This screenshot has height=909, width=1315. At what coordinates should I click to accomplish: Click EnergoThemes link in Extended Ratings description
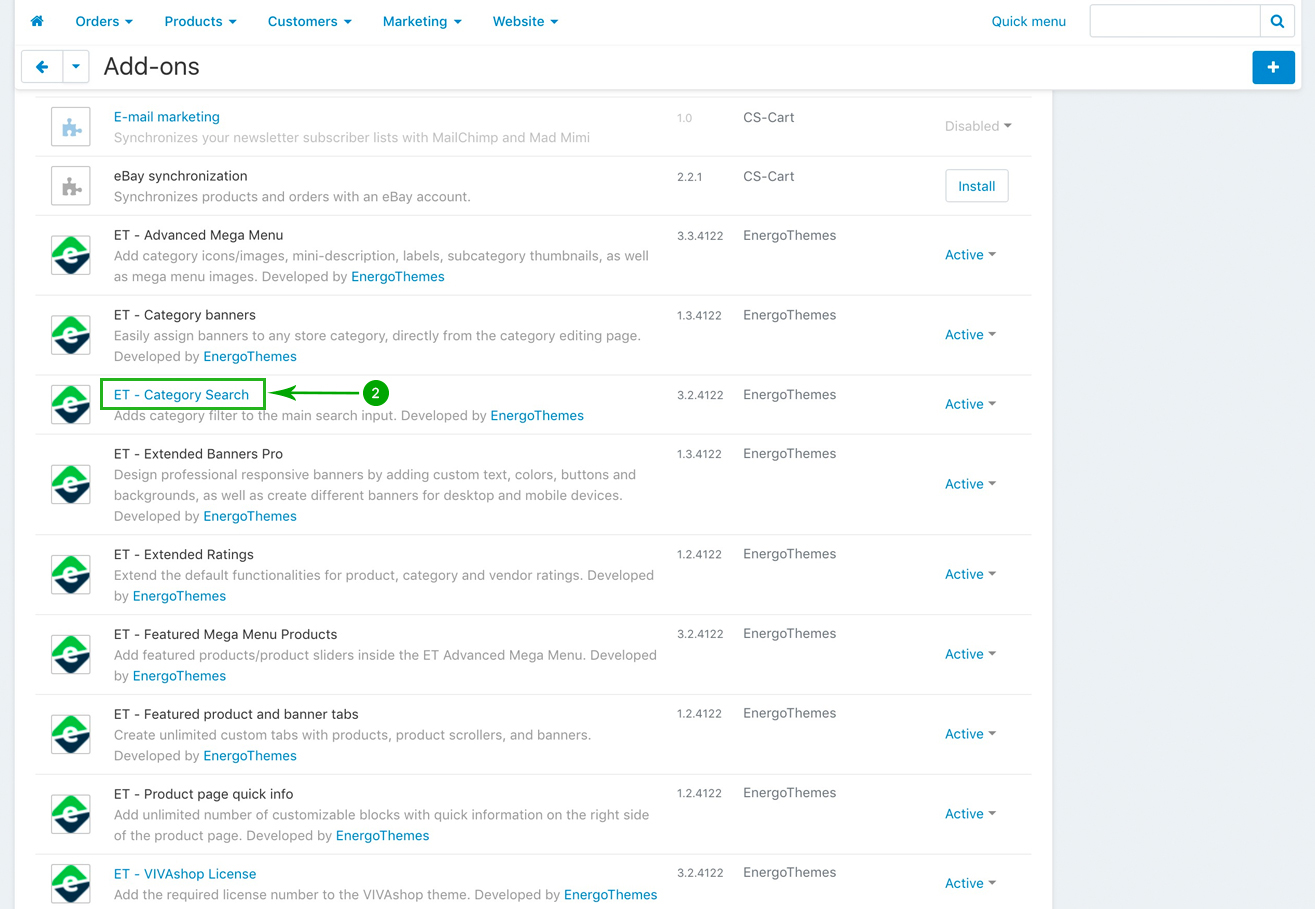pos(179,596)
